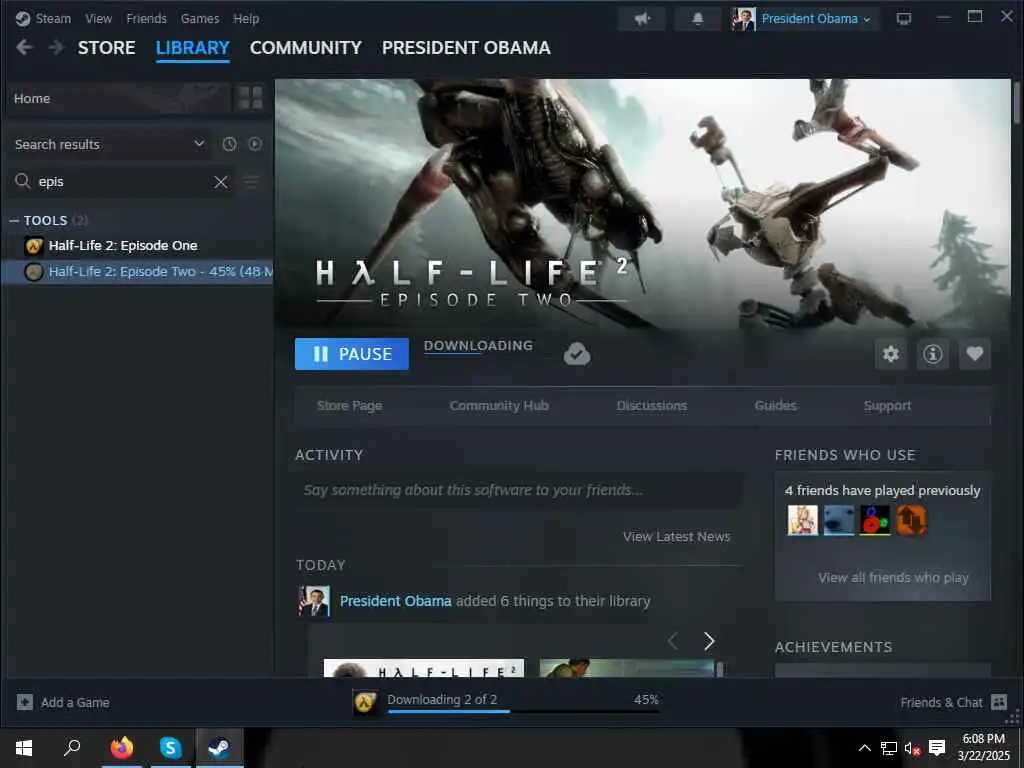The width and height of the screenshot is (1024, 768).
Task: Click the activity comment text box
Action: [519, 490]
